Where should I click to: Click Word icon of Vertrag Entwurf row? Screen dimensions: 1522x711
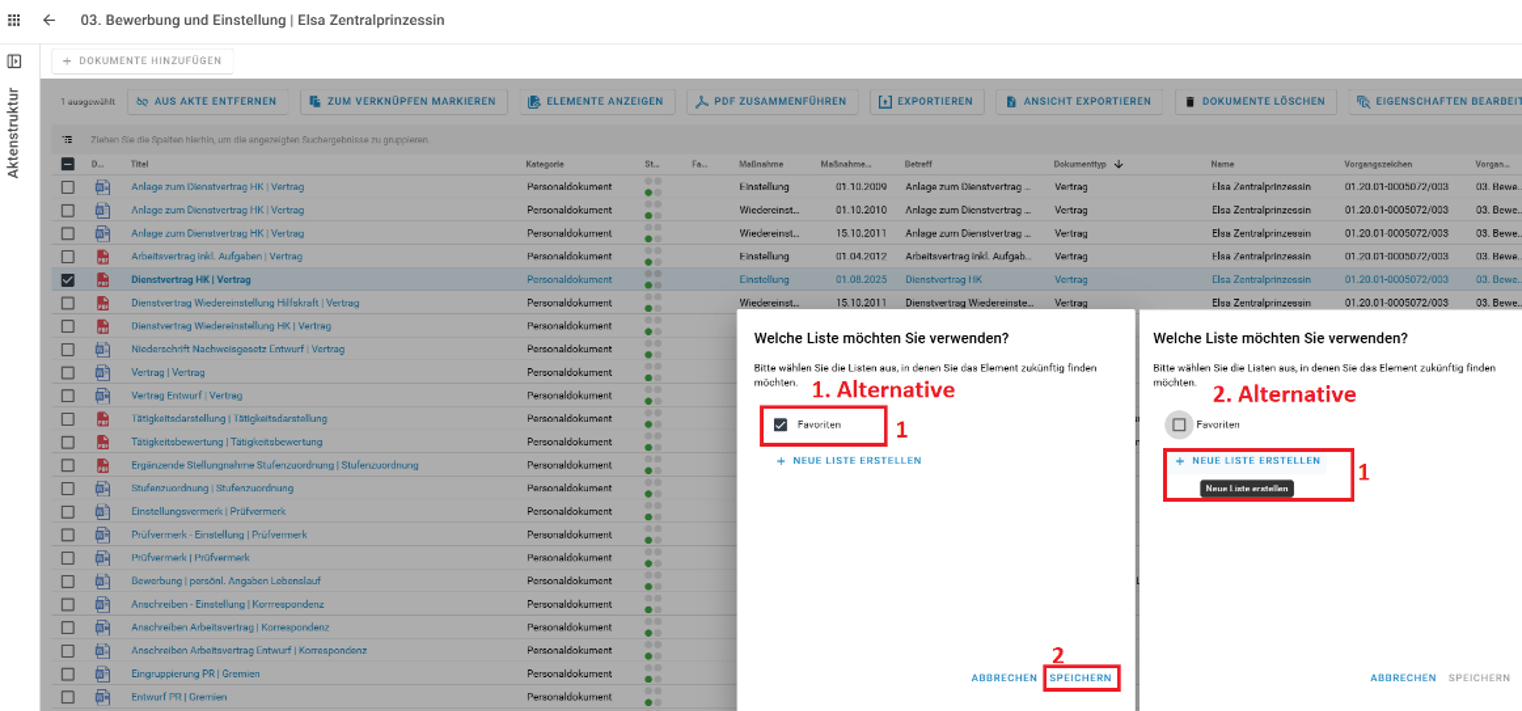click(102, 396)
